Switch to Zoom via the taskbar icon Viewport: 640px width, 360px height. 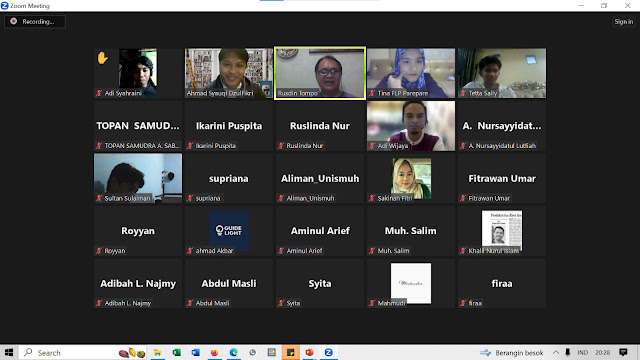click(x=329, y=352)
